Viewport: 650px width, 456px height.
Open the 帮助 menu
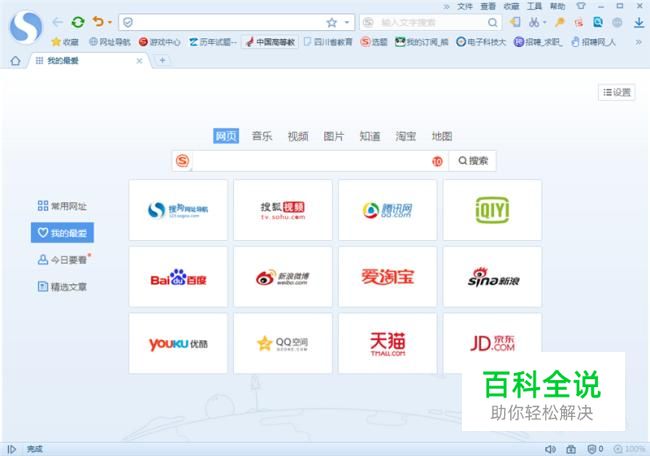click(558, 6)
